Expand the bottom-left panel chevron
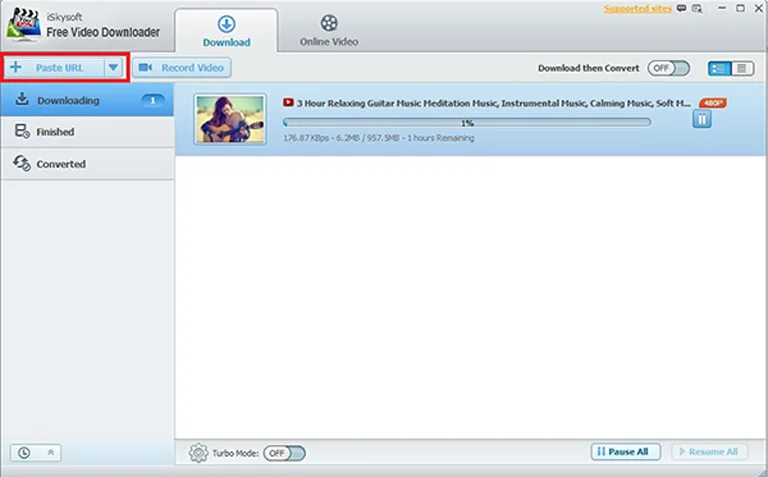 click(x=50, y=453)
